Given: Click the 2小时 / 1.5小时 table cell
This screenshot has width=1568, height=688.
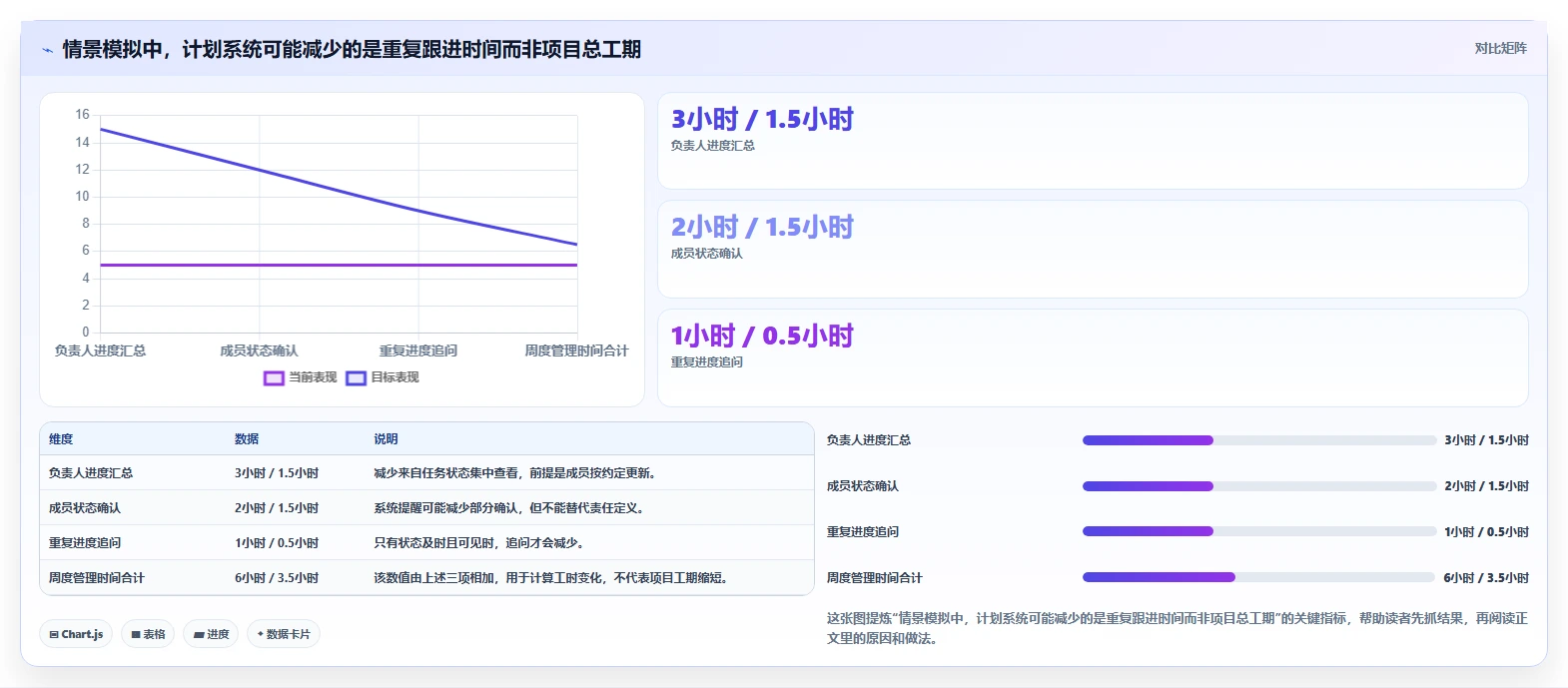Looking at the screenshot, I should pos(277,508).
